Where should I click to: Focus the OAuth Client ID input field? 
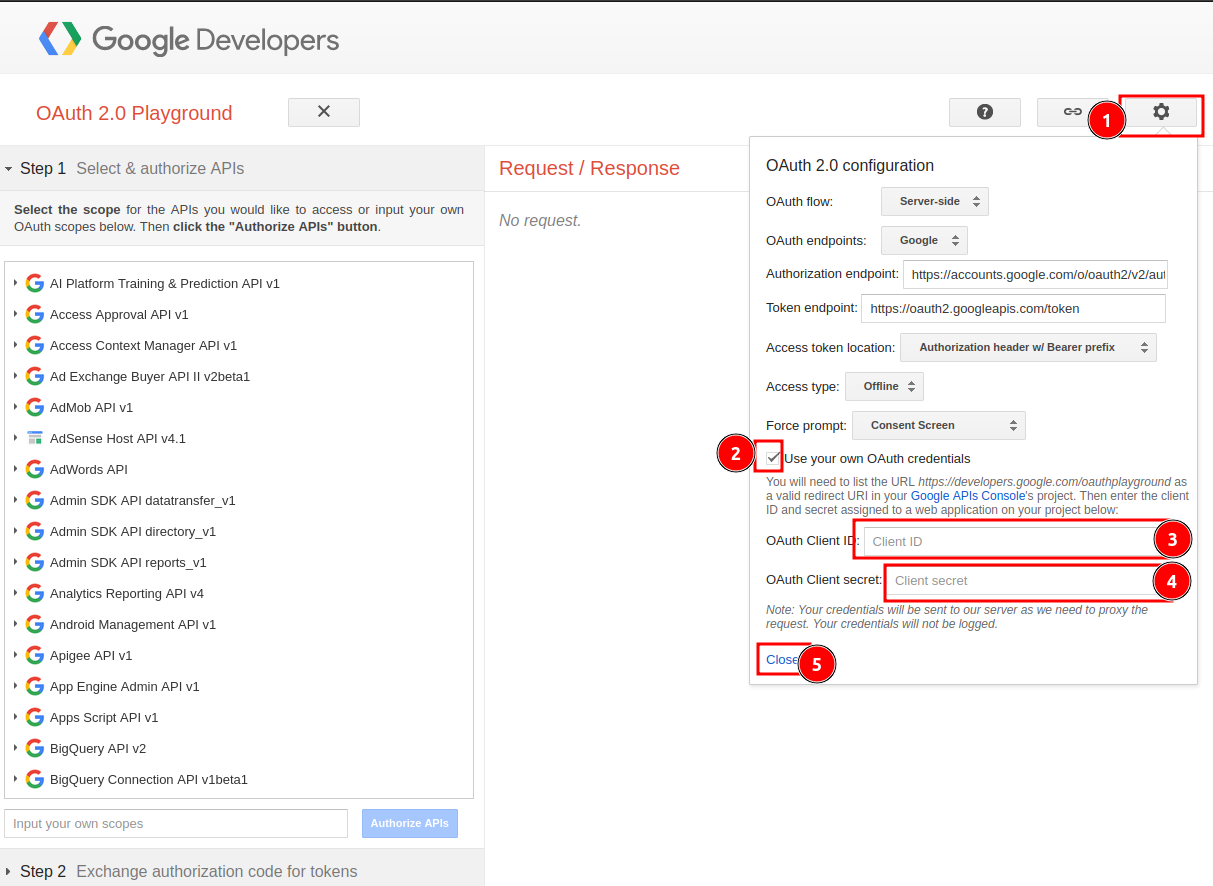pyautogui.click(x=1013, y=541)
